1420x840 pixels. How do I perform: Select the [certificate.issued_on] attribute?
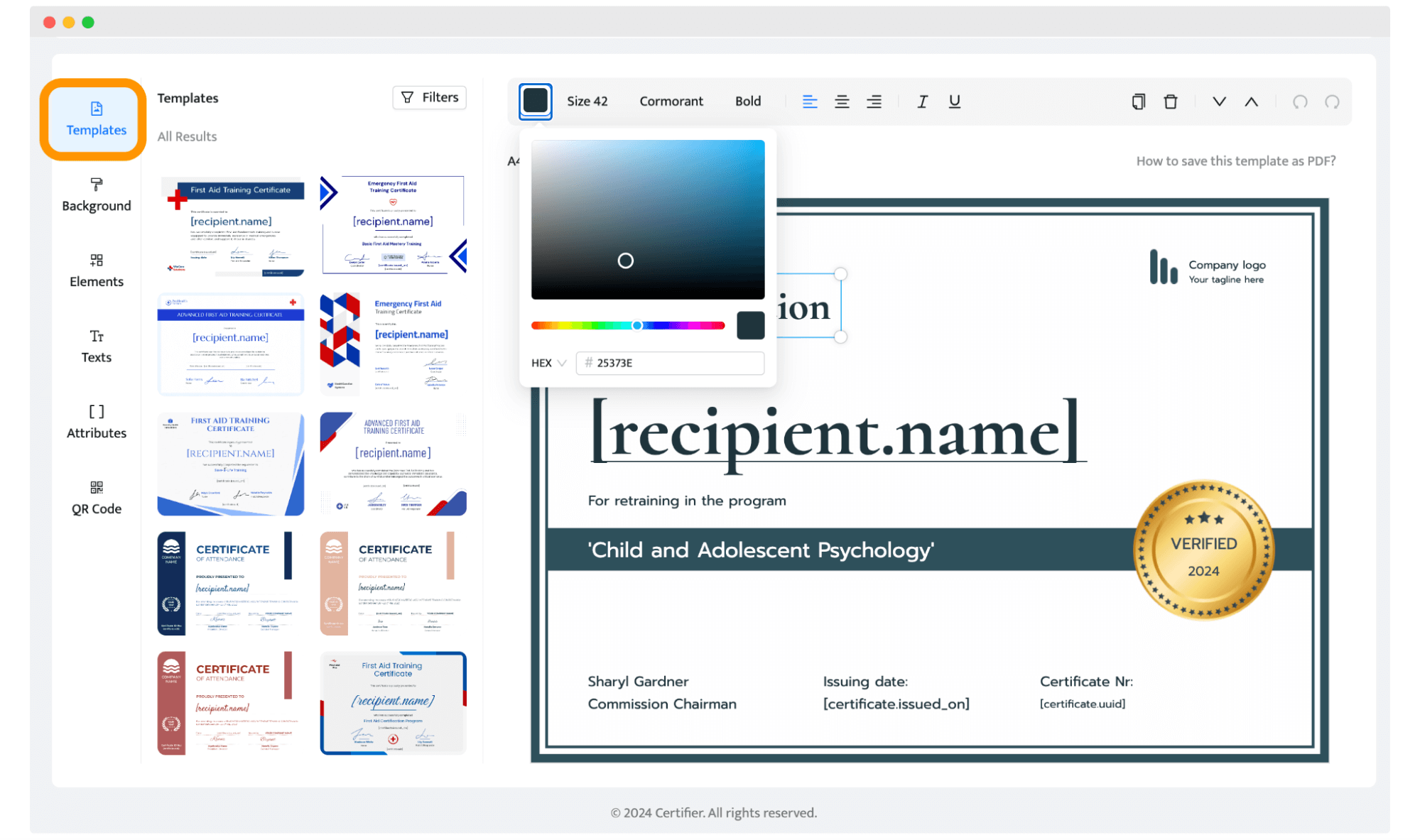coord(896,704)
